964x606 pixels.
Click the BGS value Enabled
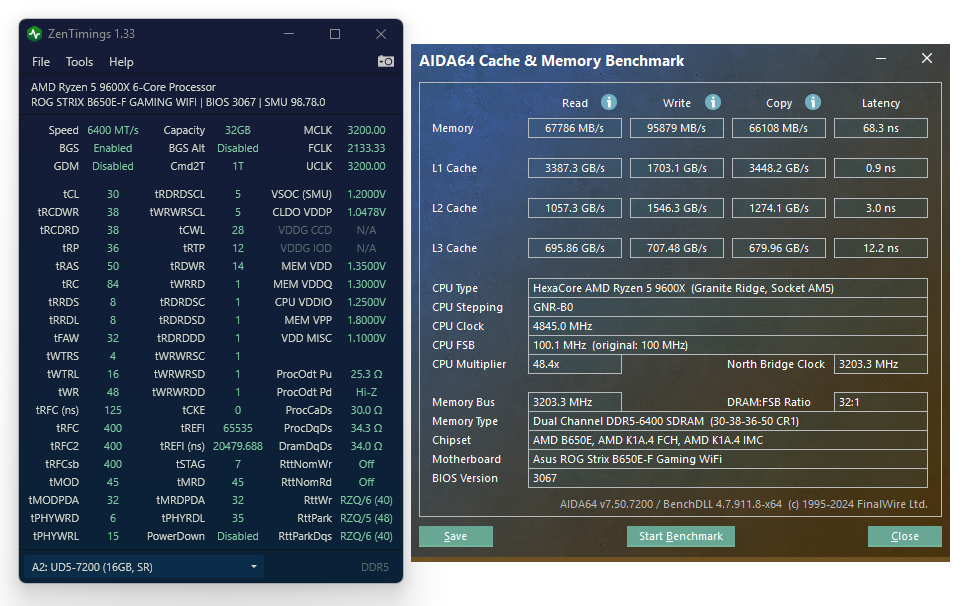(x=113, y=148)
